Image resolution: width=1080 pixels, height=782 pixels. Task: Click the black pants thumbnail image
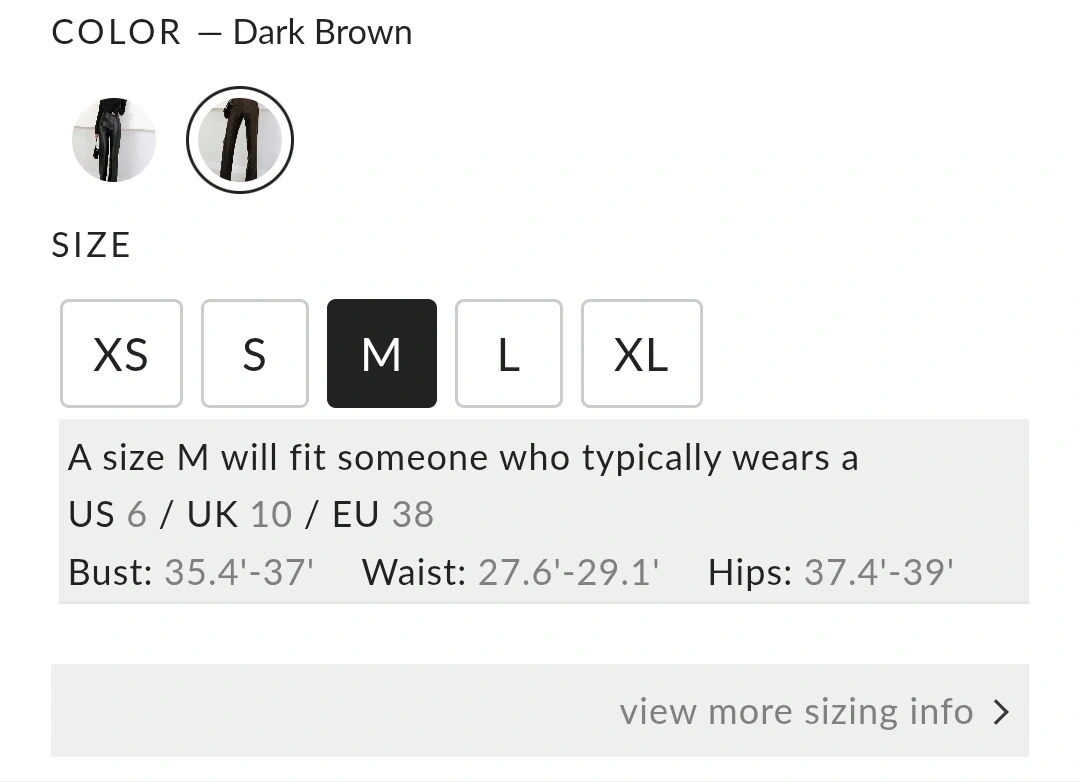114,140
